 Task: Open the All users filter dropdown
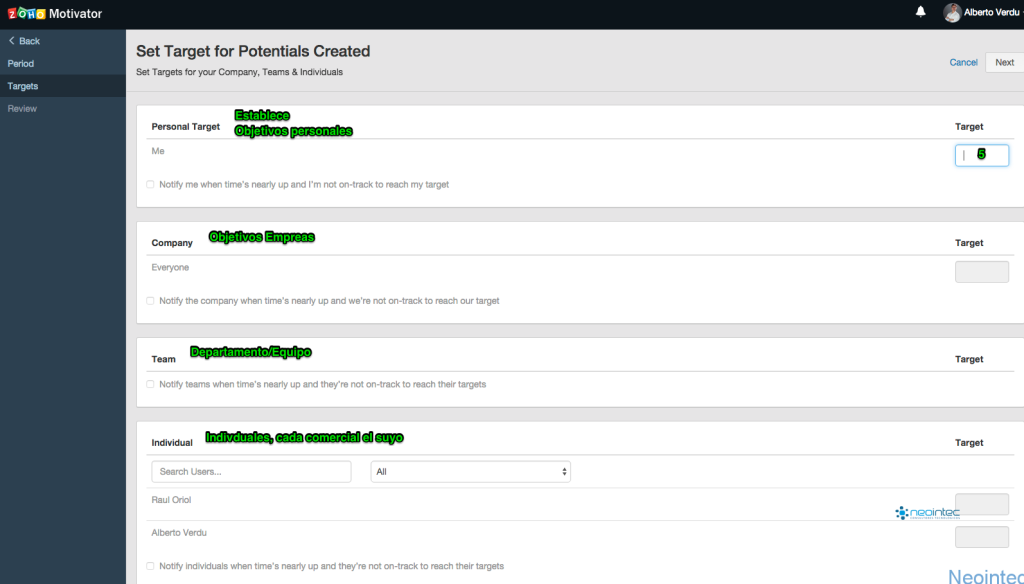[x=470, y=472]
